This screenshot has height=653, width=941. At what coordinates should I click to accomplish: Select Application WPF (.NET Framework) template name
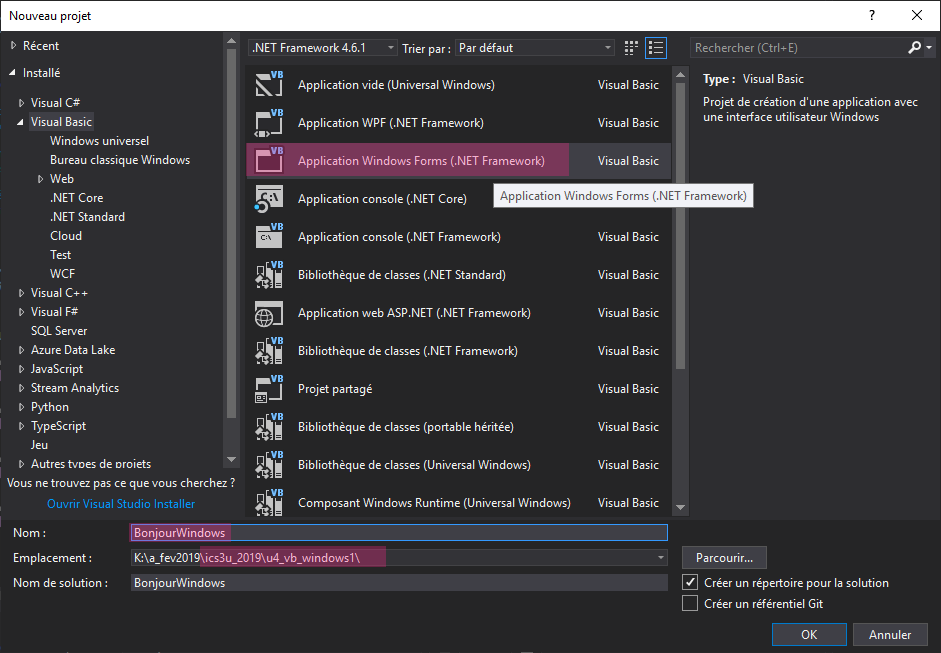click(391, 122)
